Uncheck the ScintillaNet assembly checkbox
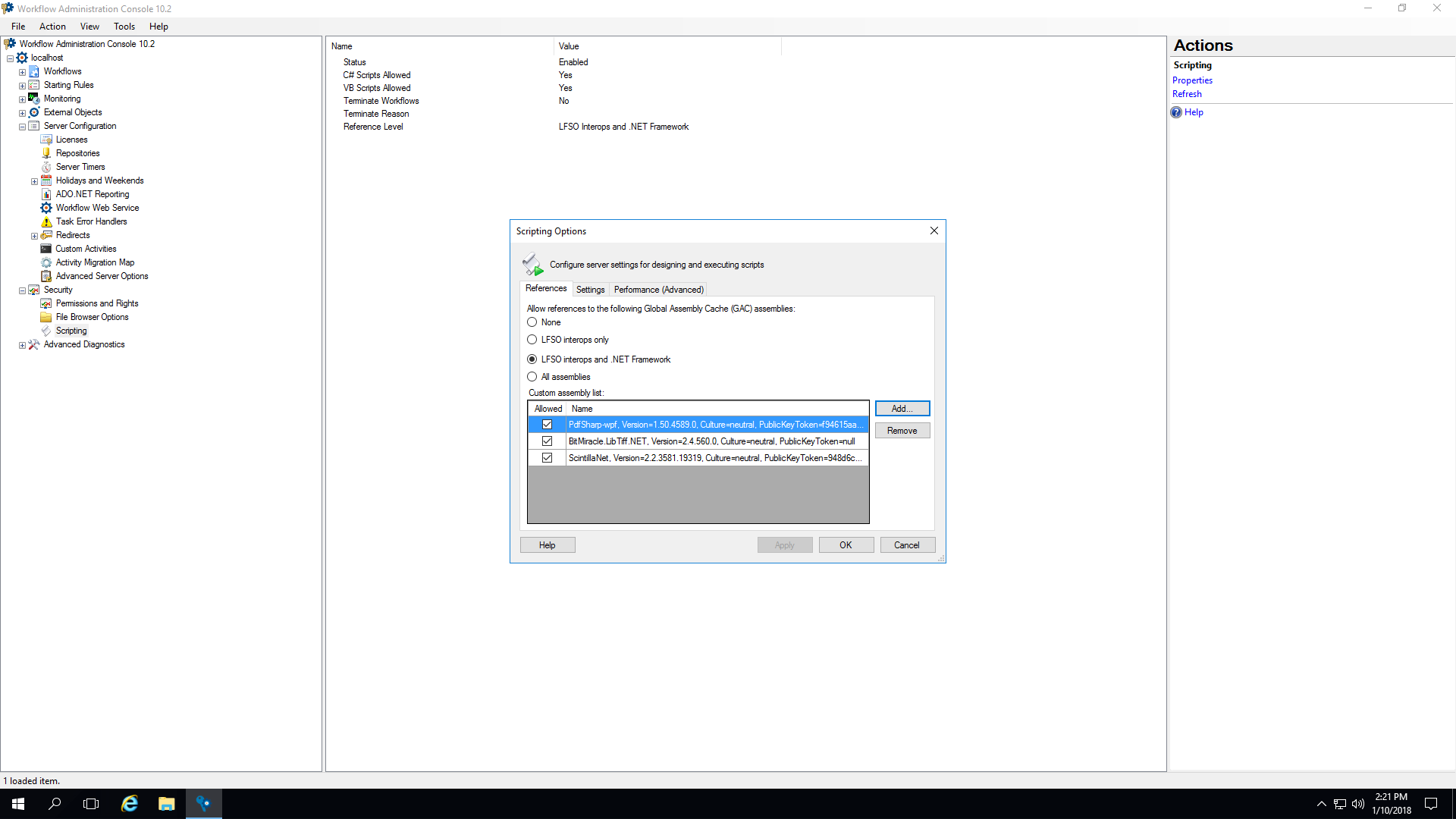Screen dimensions: 1456x819 547,458
